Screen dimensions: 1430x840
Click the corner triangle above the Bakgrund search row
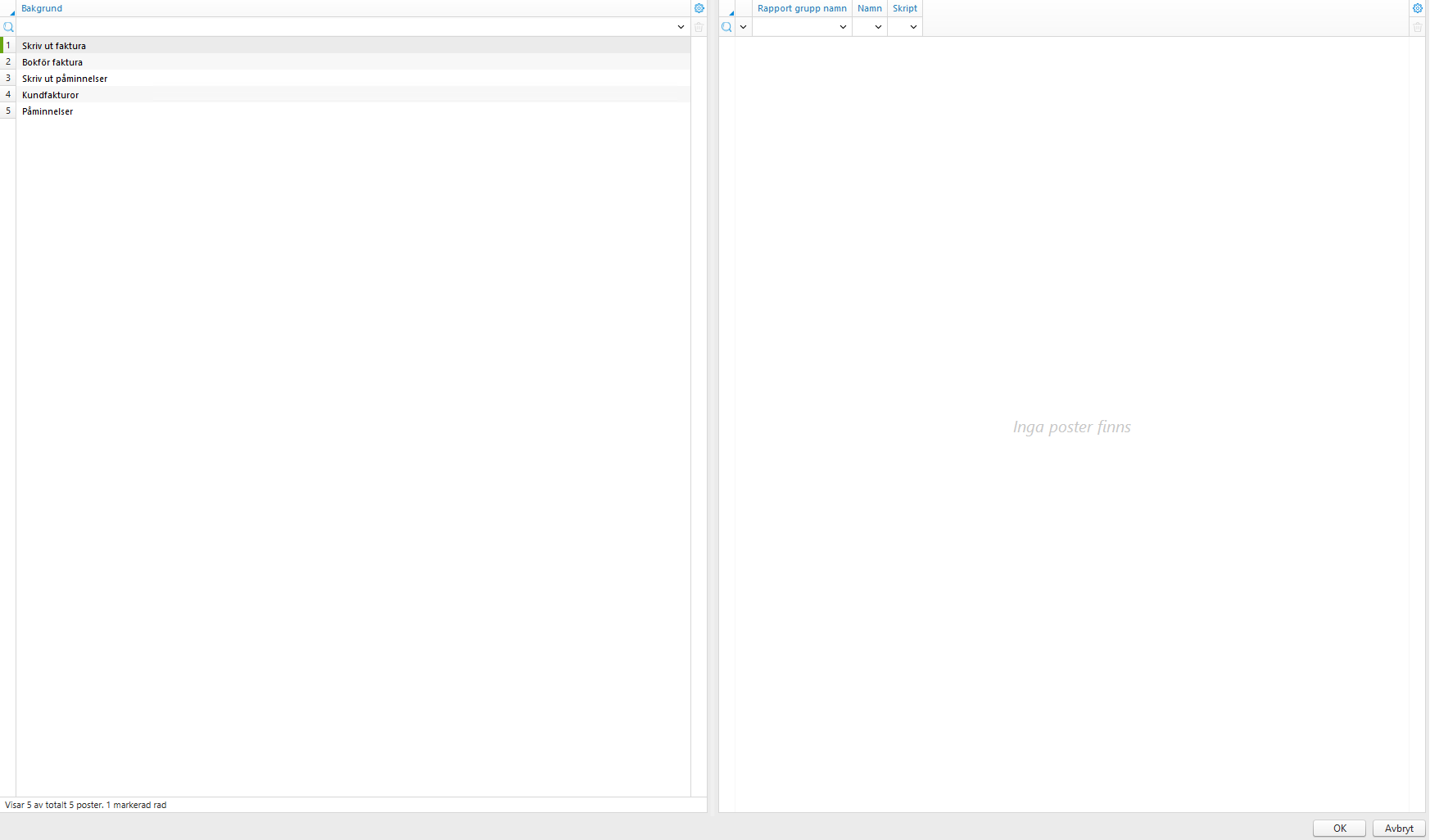click(11, 12)
